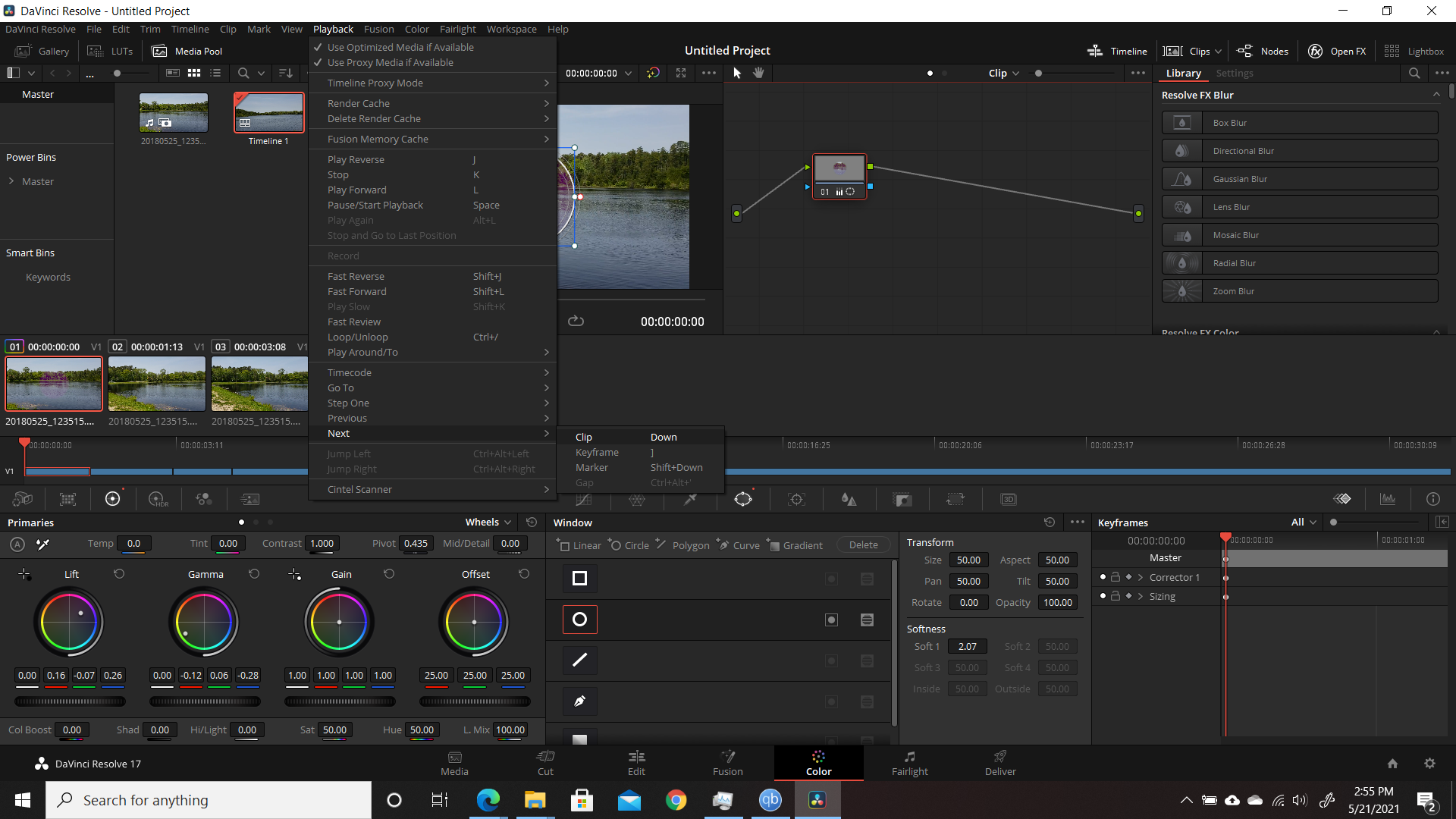Screen dimensions: 1456x819
Task: Expand the Master power bin
Action: (x=11, y=181)
